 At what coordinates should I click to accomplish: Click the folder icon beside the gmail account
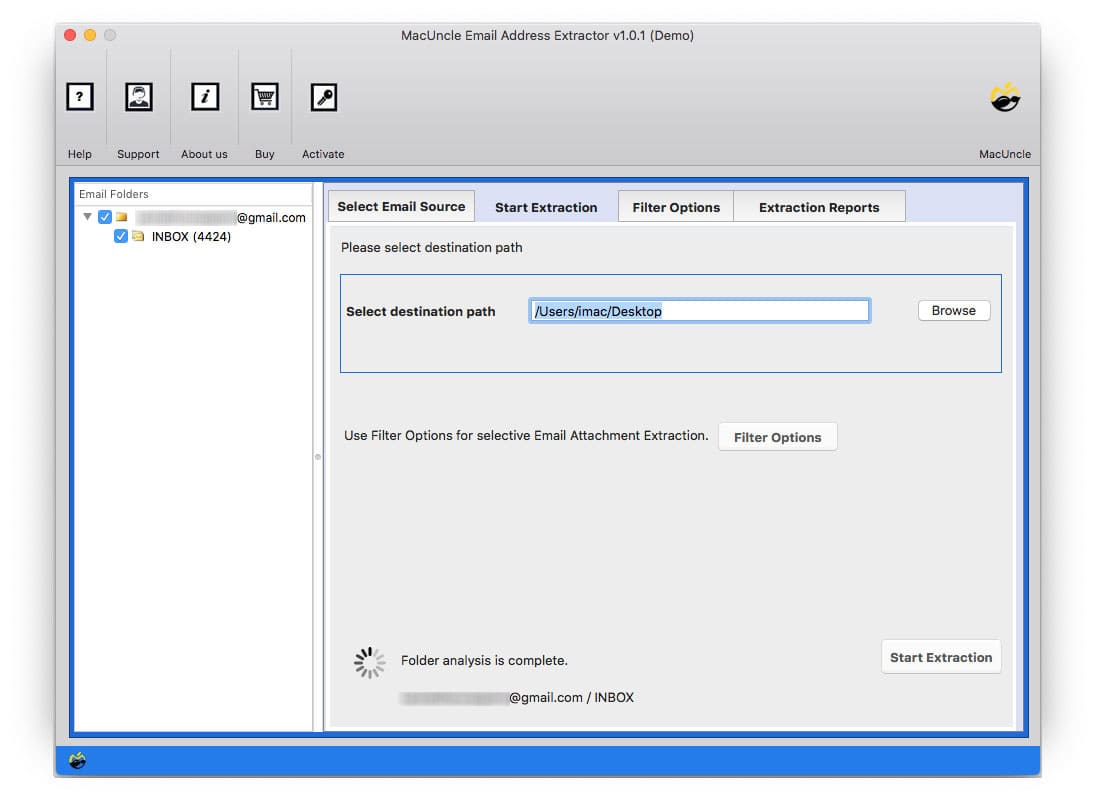pos(122,216)
